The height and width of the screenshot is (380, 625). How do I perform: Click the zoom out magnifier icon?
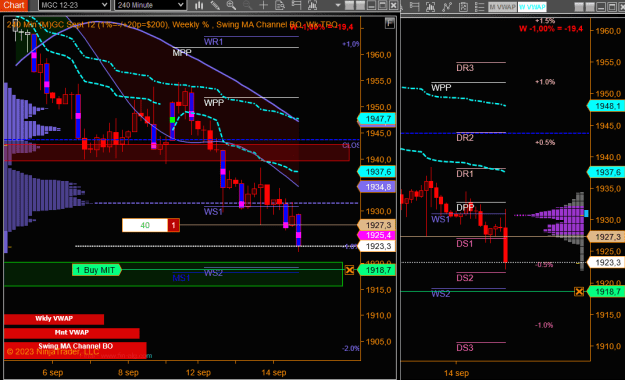coord(248,5)
